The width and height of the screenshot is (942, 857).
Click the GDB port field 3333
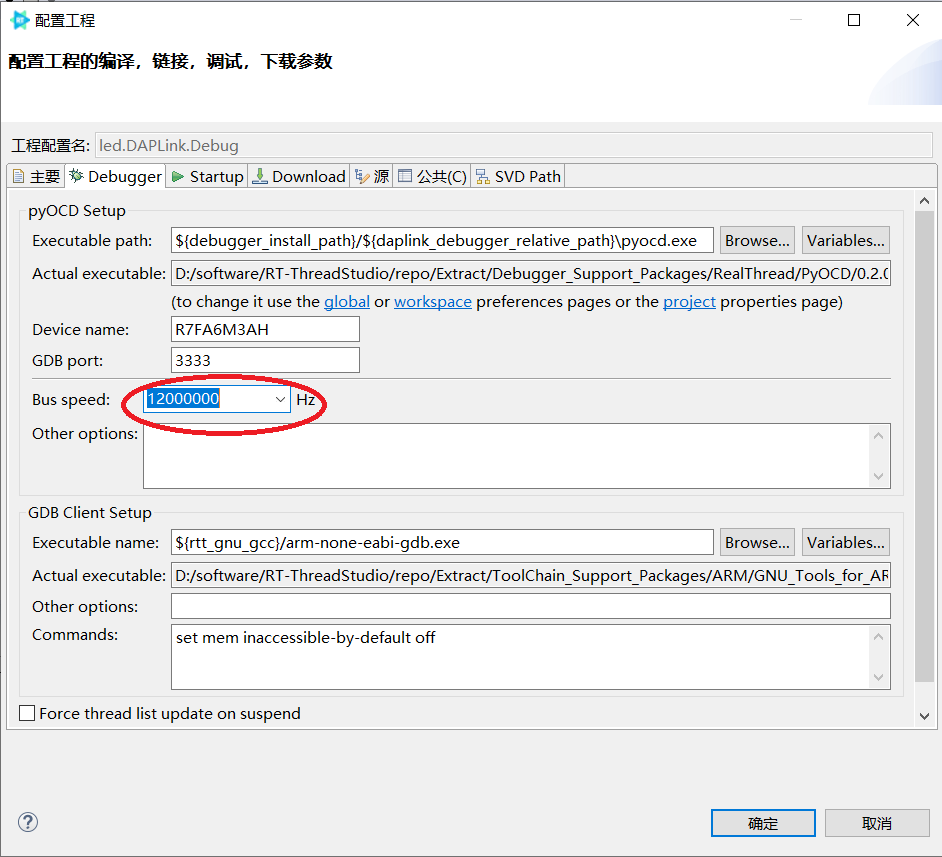265,360
